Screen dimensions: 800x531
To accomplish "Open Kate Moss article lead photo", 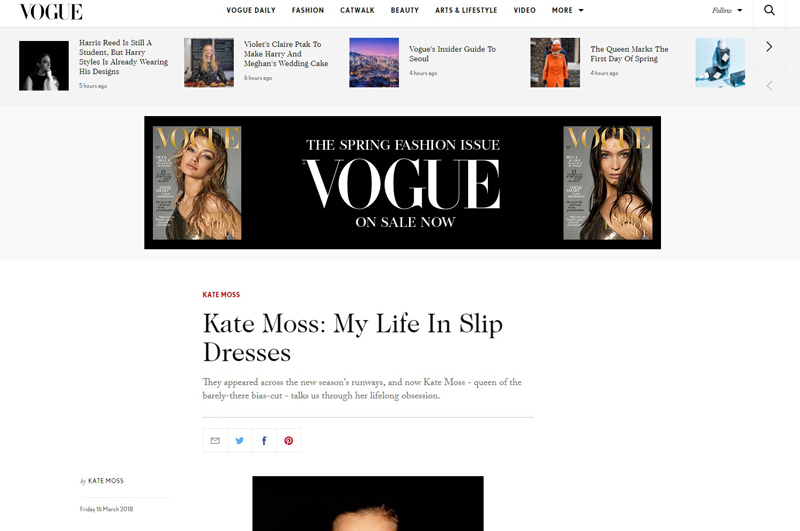I will point(368,503).
